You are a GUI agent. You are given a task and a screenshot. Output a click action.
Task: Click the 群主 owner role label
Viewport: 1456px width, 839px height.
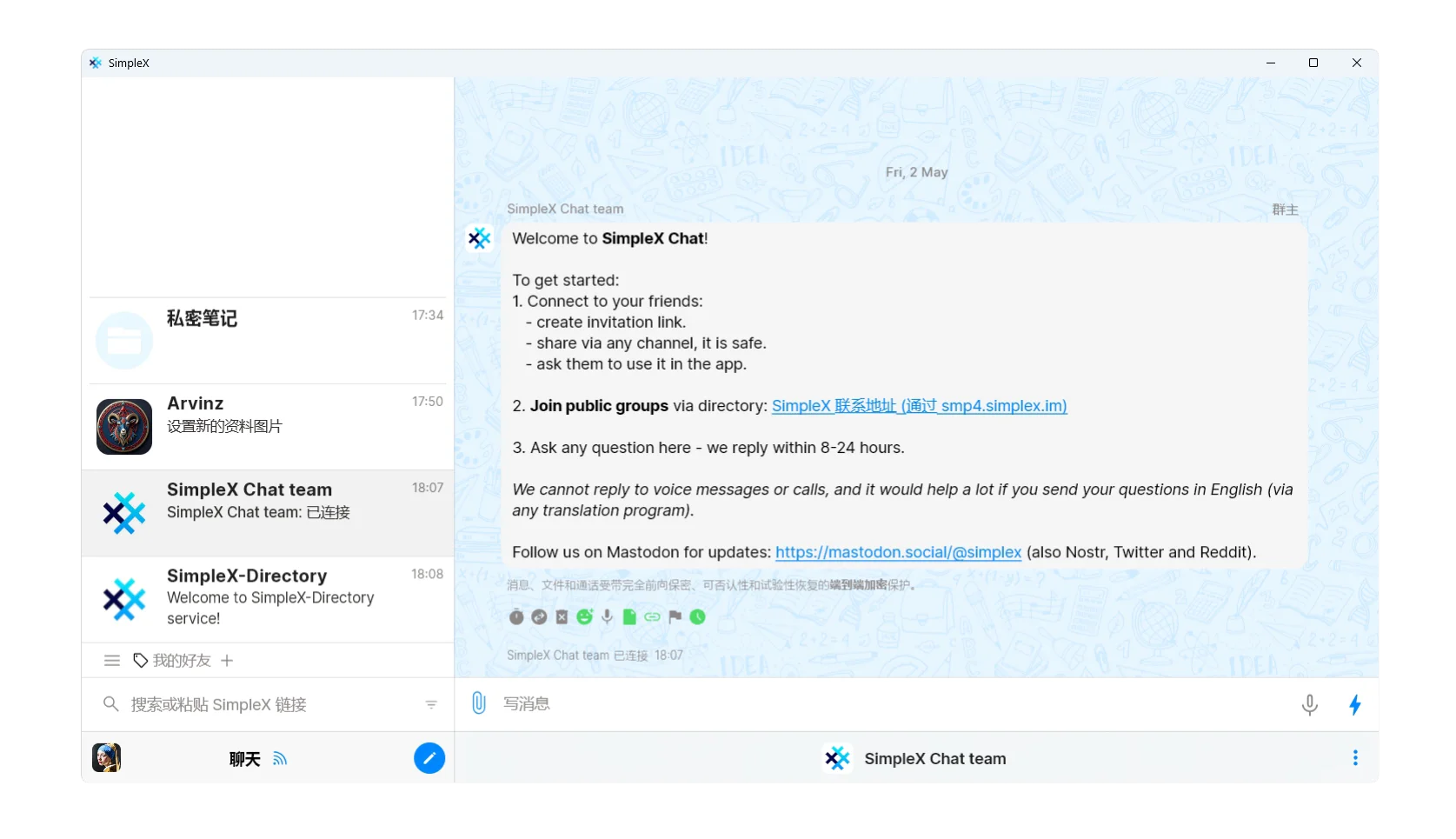point(1285,210)
